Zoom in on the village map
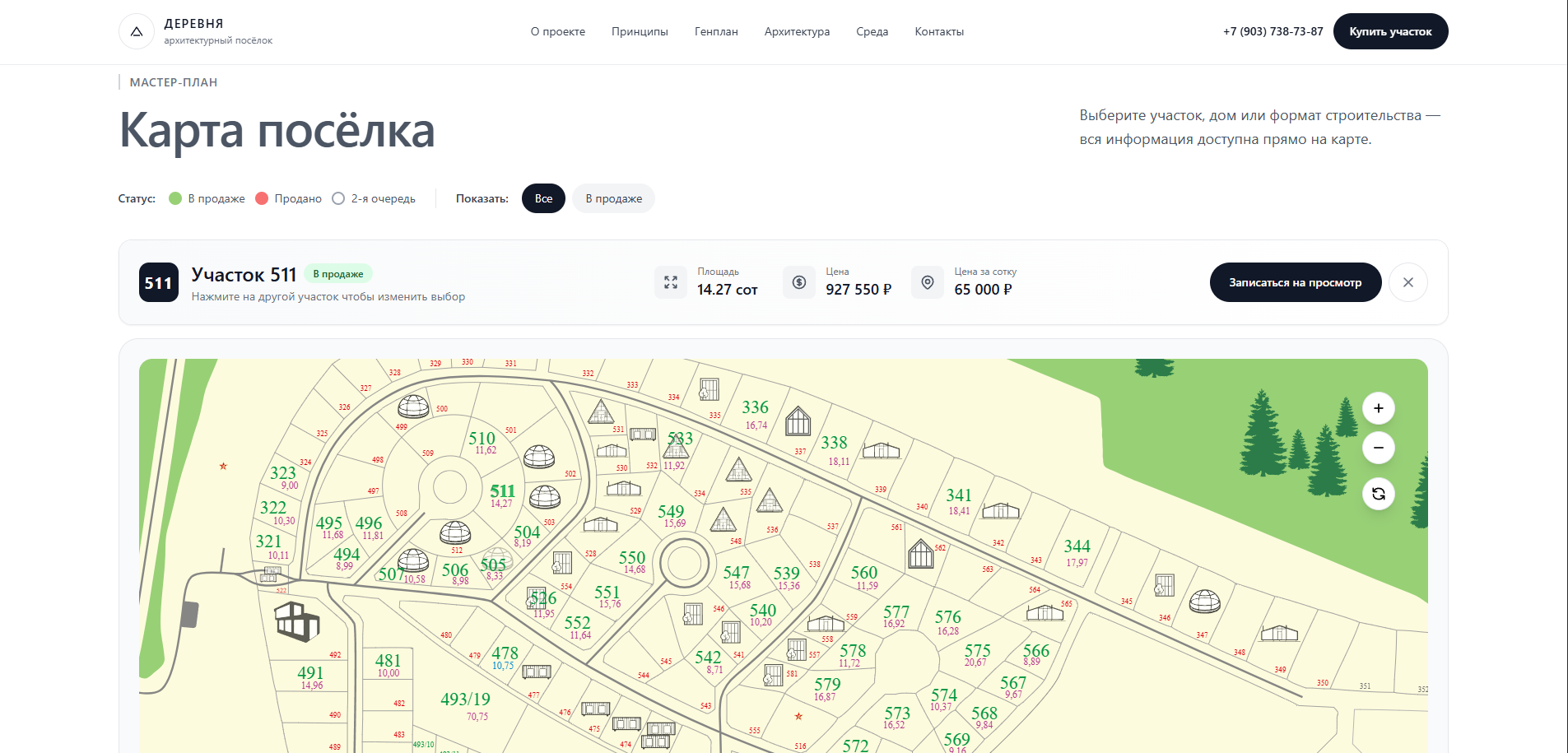This screenshot has width=1568, height=753. point(1379,408)
